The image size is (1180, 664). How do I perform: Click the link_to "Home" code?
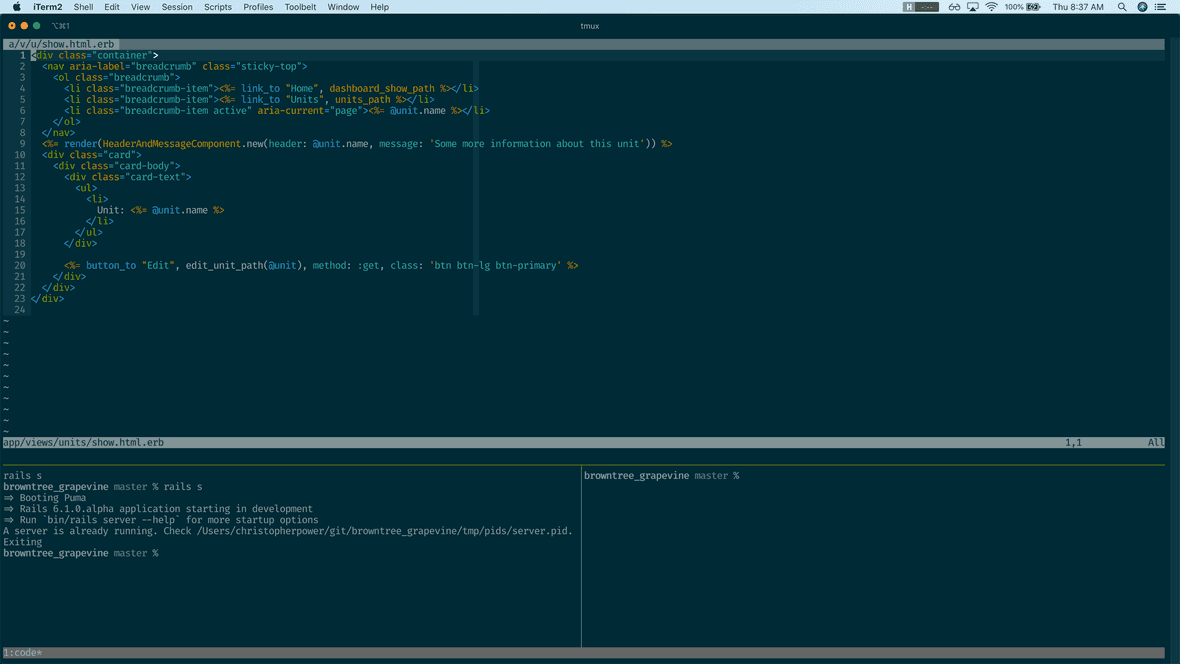[x=280, y=88]
